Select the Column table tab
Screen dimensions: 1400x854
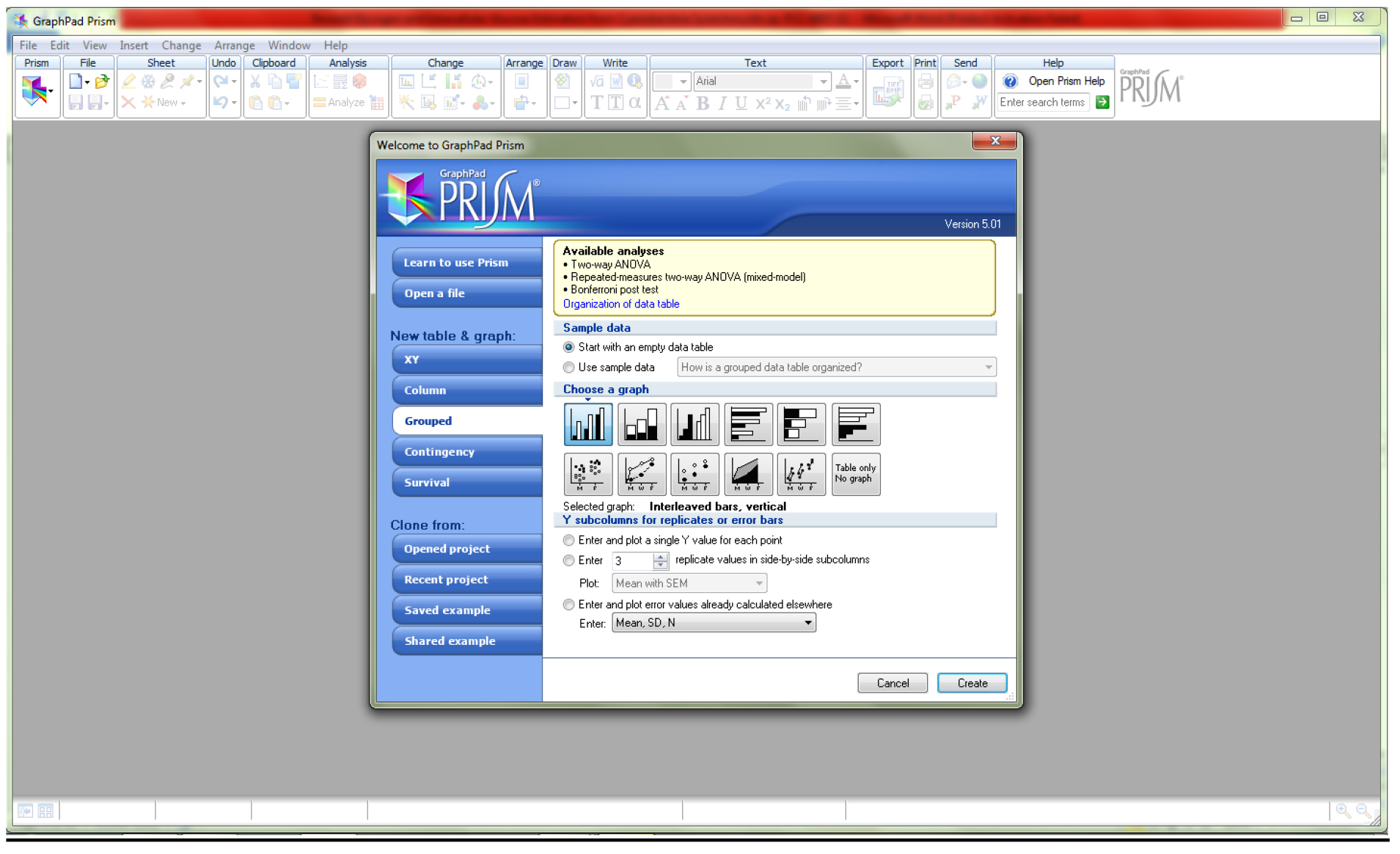pos(467,390)
